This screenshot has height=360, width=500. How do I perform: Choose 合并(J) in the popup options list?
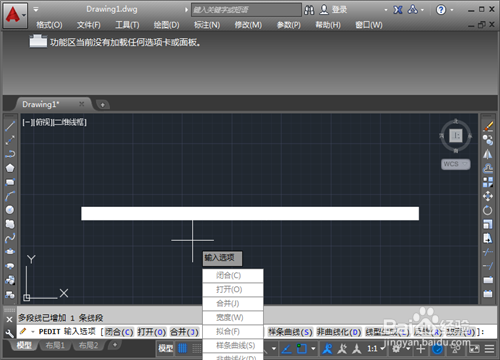233,304
